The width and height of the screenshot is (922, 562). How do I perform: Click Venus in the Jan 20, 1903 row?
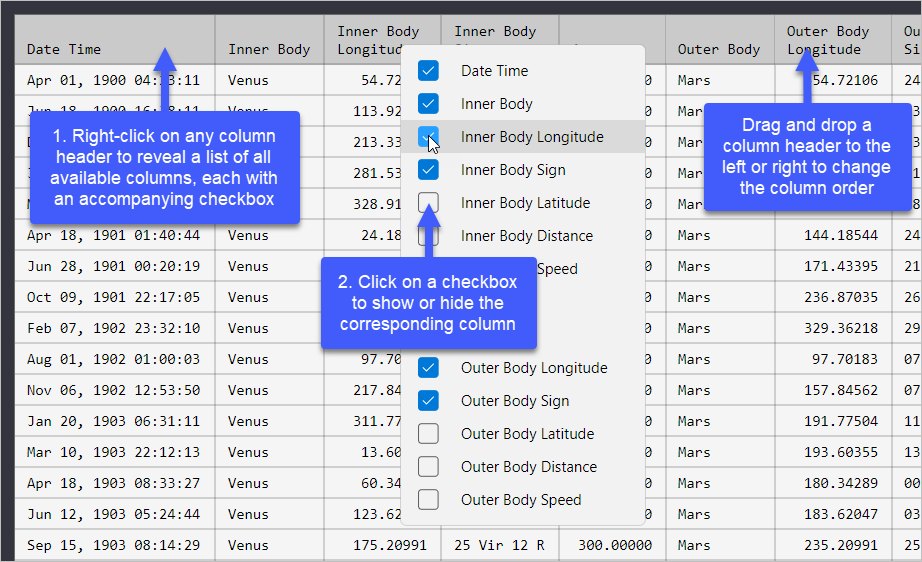tap(248, 422)
